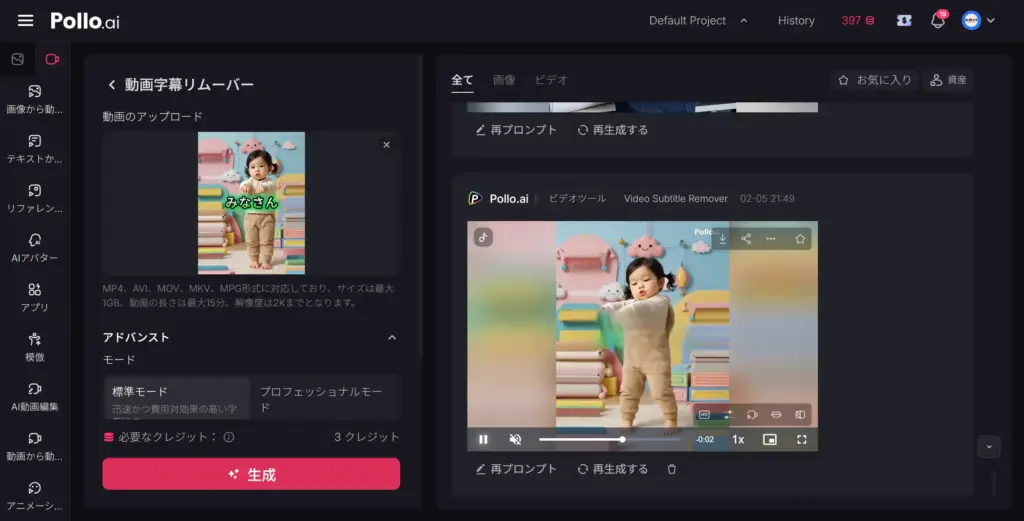The image size is (1024, 521).
Task: Click 再プロンプト under the upper result
Action: click(516, 130)
